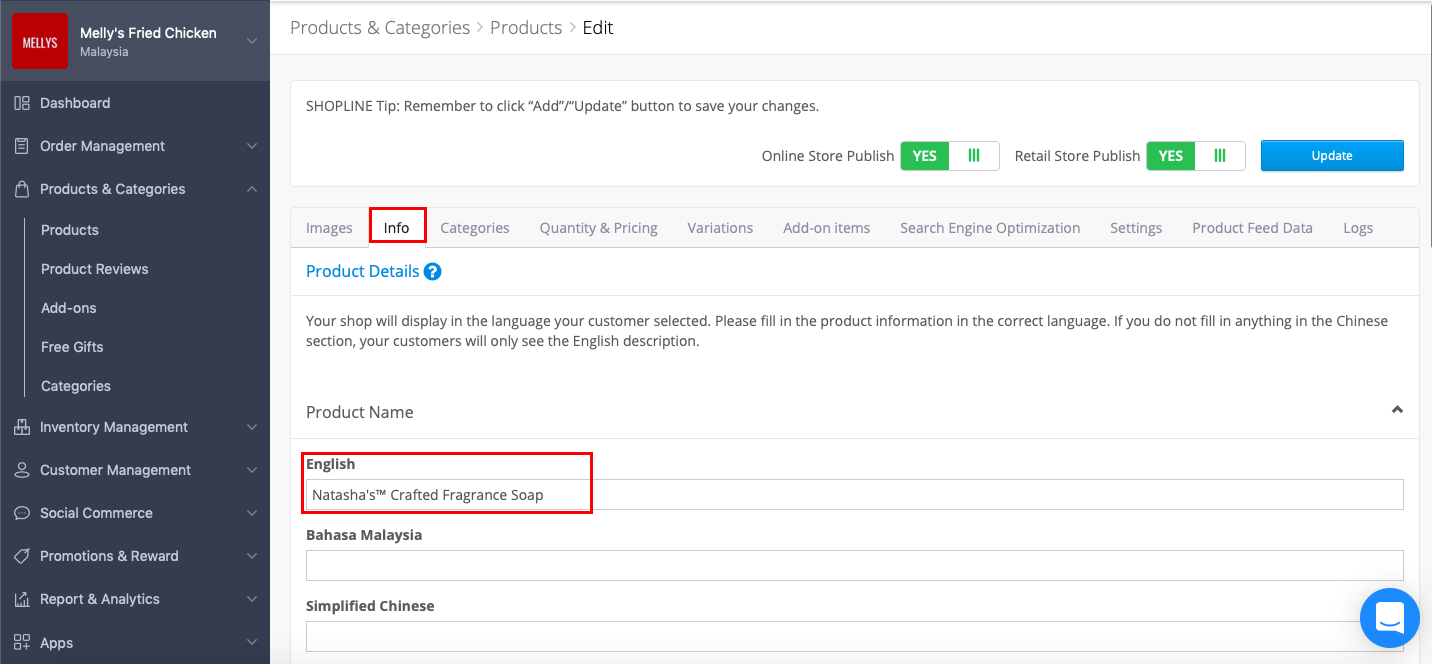Open Promotions & Reward section

pos(110,556)
